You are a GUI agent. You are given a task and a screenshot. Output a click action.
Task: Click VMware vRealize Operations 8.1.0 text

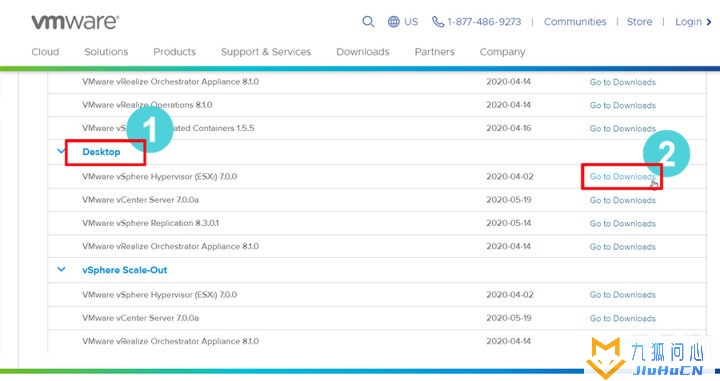[147, 105]
